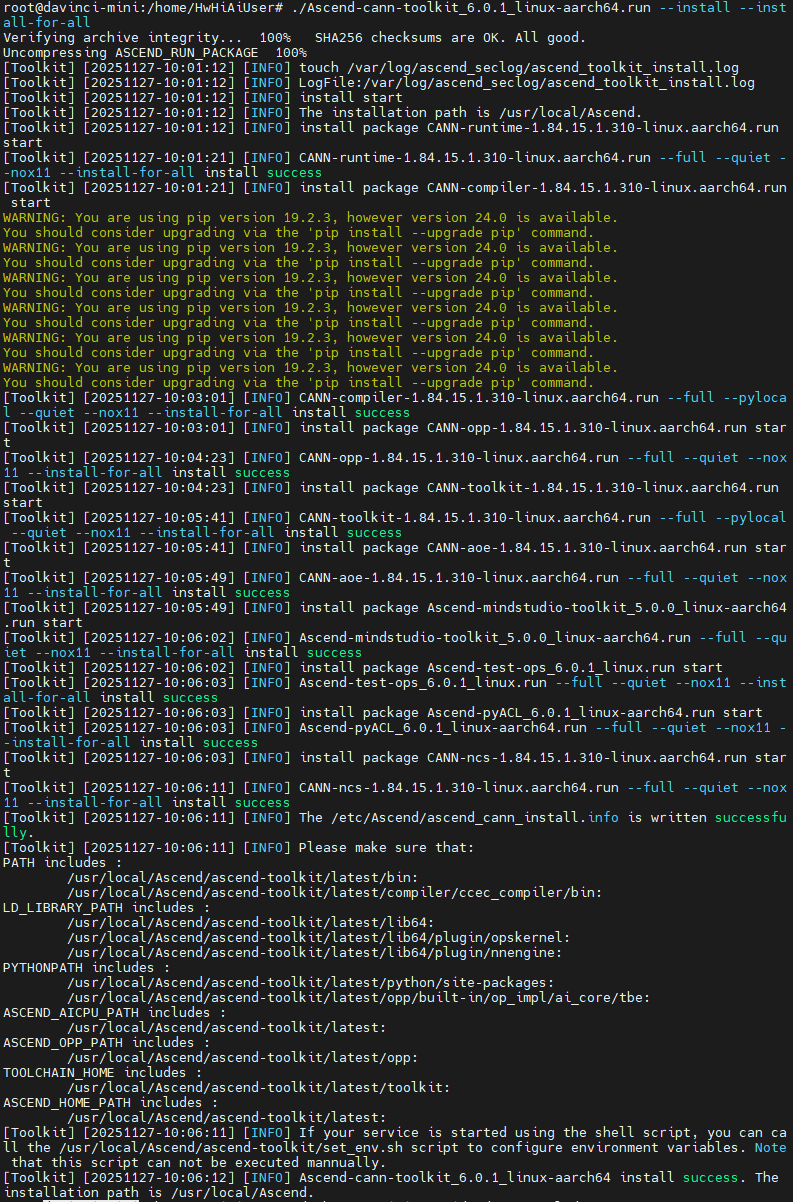Click green 'success' on the Ascend-pyACL result line
This screenshot has height=1202, width=793.
point(230,743)
